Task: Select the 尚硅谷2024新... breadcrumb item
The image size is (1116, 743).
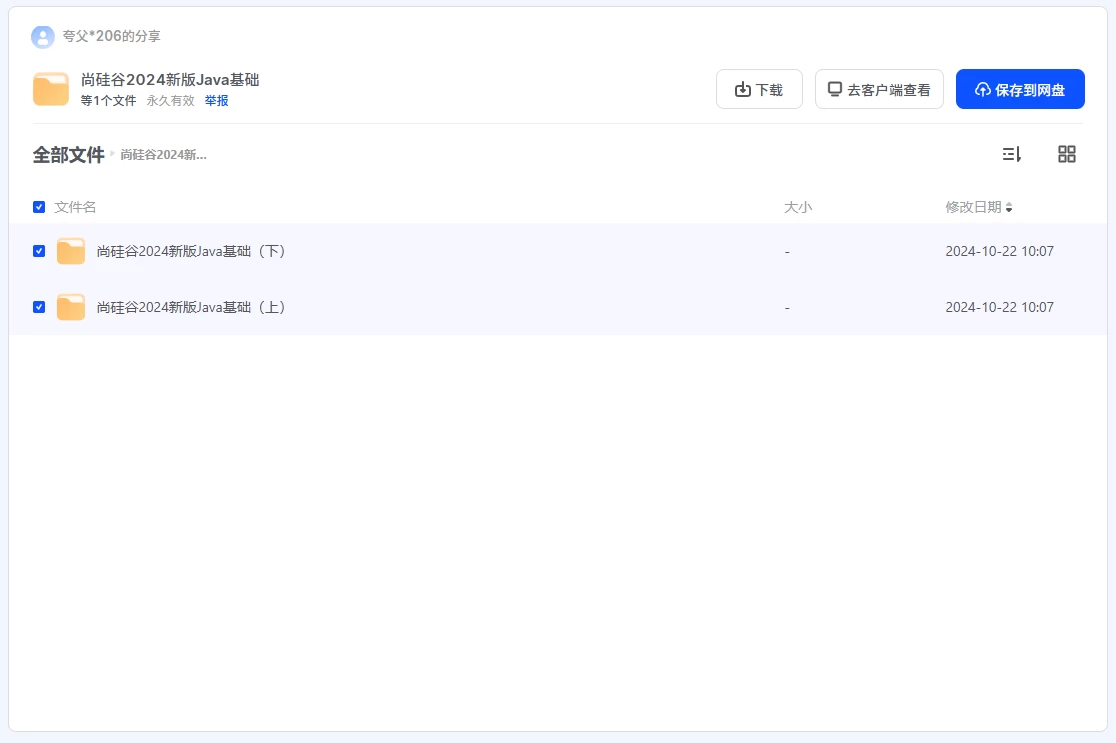Action: tap(163, 155)
